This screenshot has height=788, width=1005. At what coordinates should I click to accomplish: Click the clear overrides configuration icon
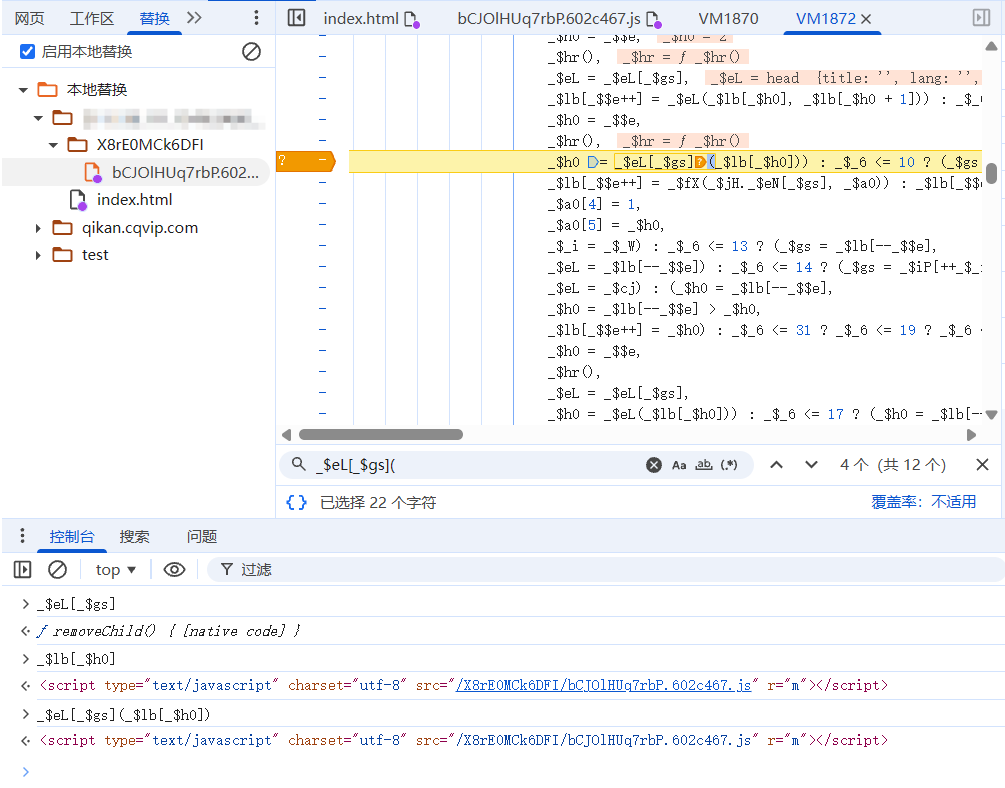[251, 52]
